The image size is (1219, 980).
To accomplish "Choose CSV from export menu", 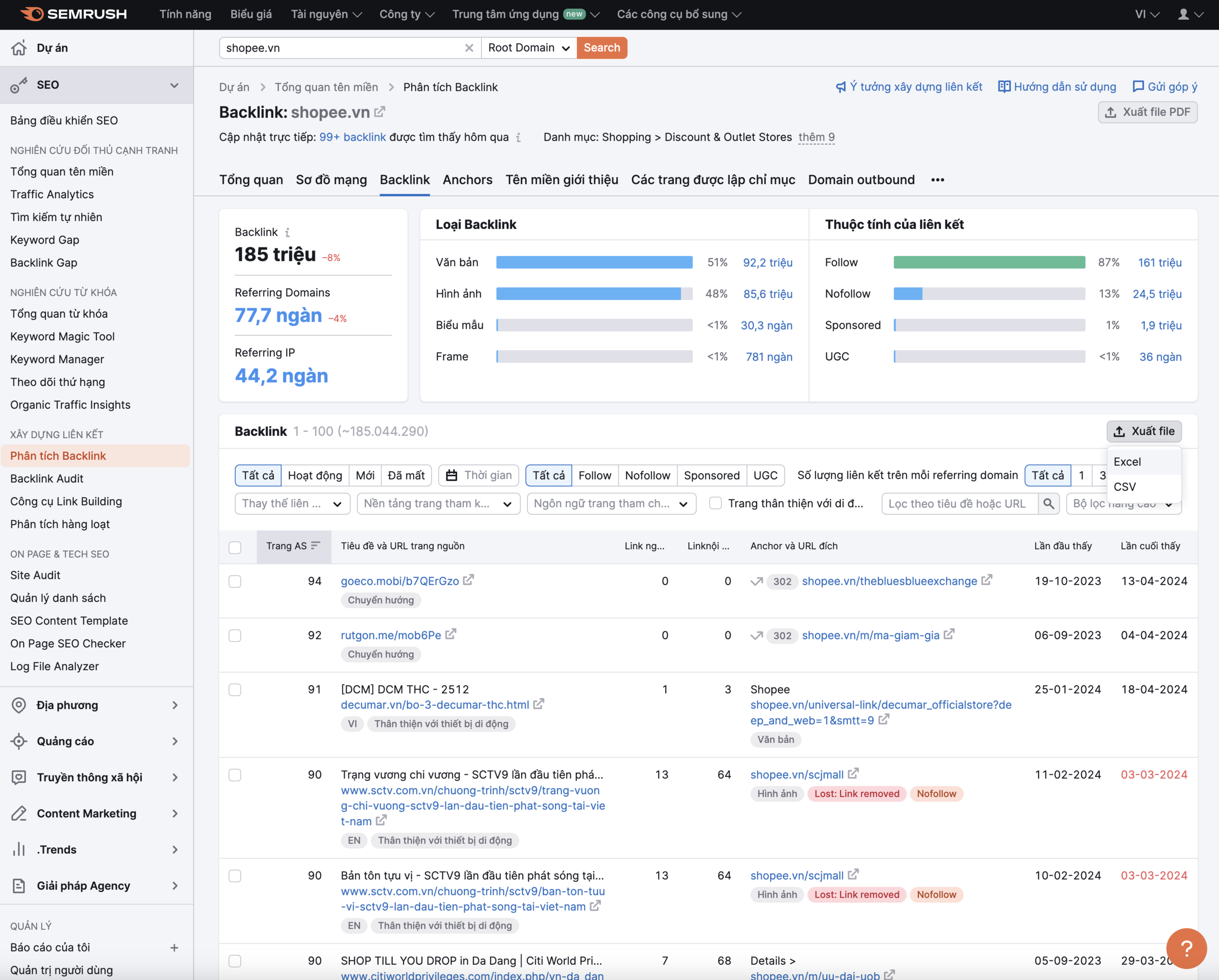I will 1144,487.
